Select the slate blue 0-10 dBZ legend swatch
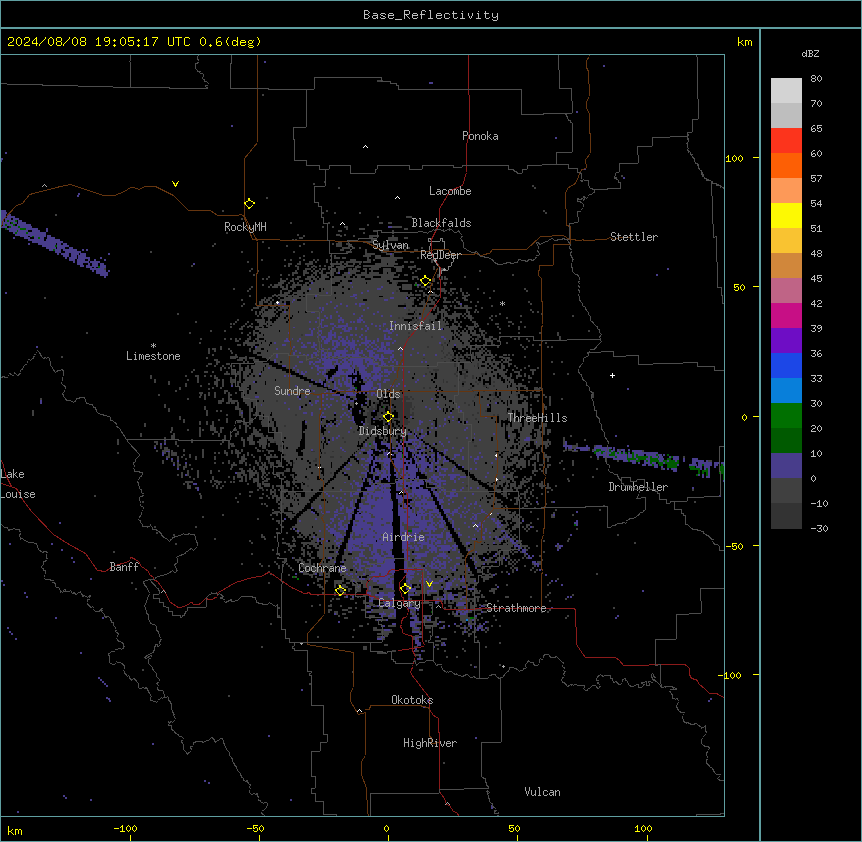Image resolution: width=862 pixels, height=842 pixels. tap(786, 466)
